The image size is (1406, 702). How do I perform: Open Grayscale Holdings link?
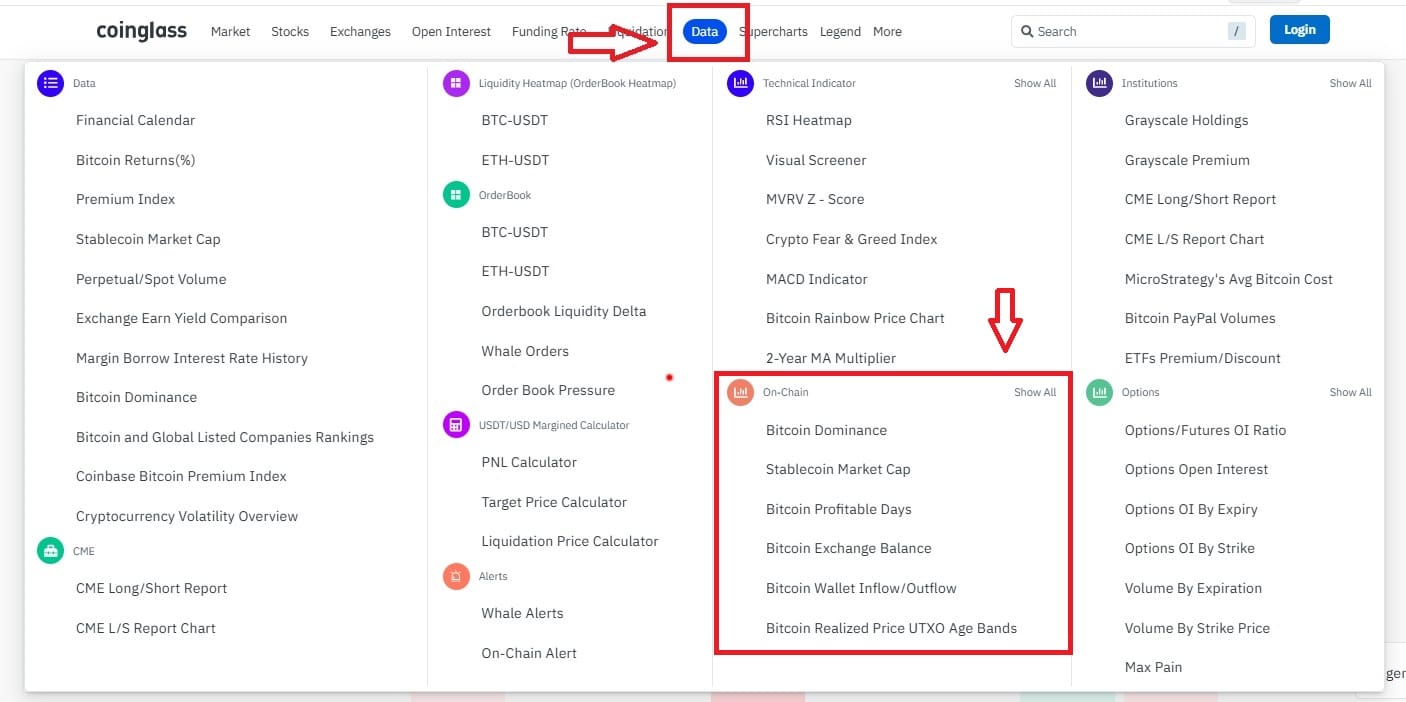[1186, 120]
